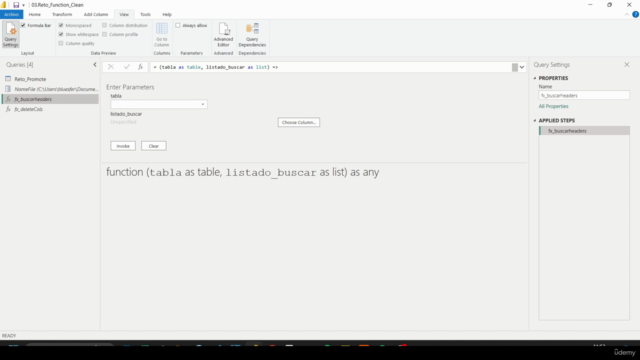The image size is (640, 360).
Task: Open the All Properties link
Action: (x=553, y=106)
